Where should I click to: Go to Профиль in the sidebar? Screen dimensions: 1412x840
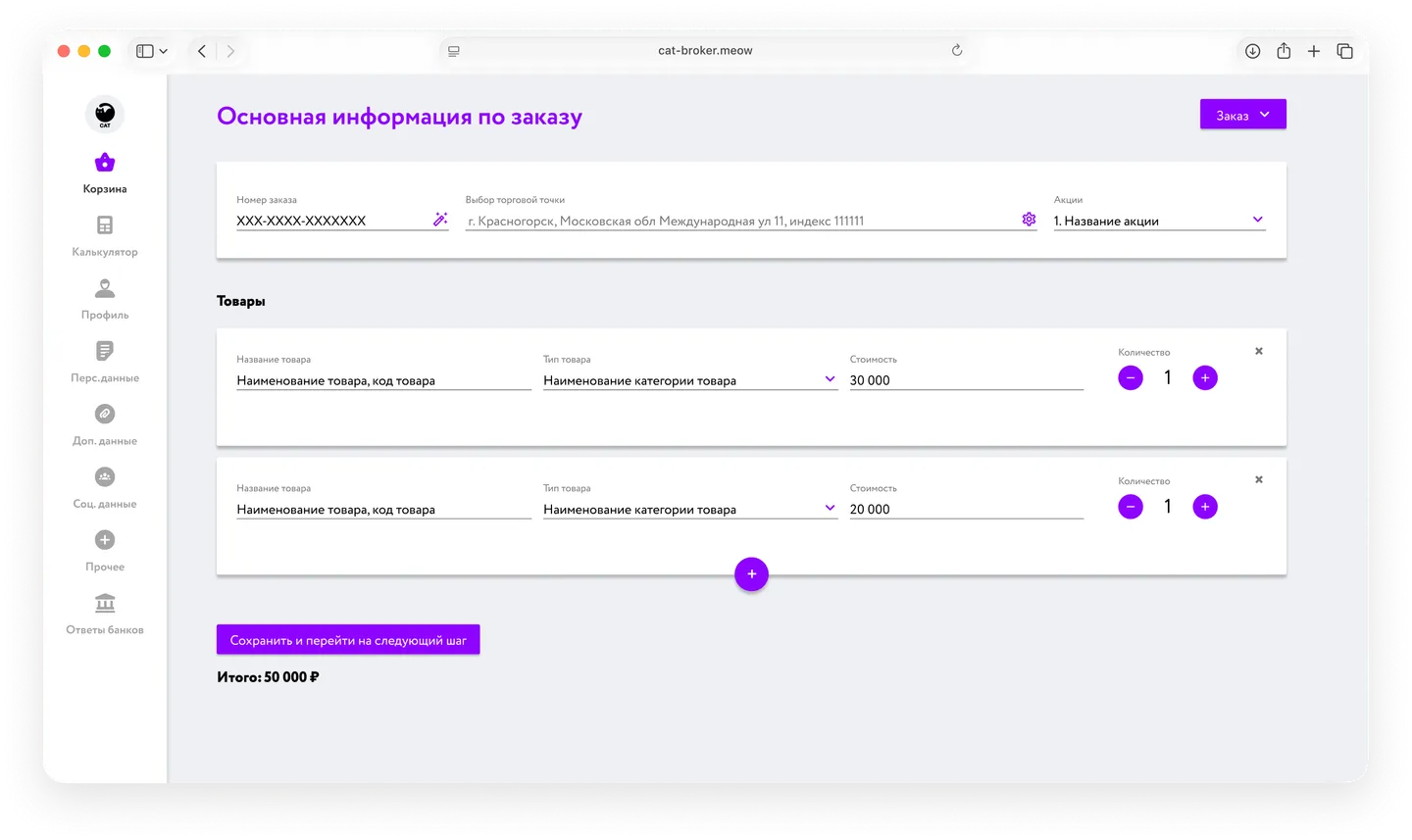click(x=105, y=288)
